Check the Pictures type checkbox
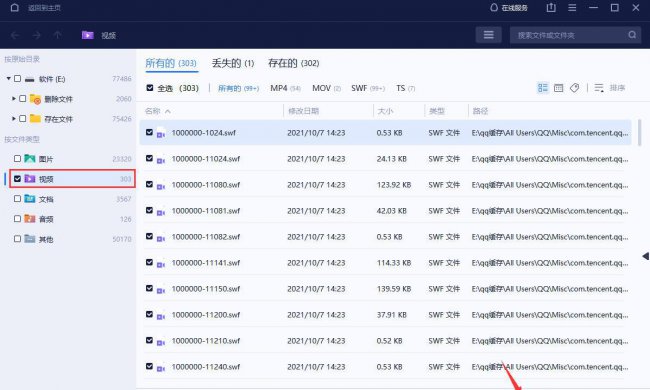650x390 pixels. pyautogui.click(x=17, y=158)
